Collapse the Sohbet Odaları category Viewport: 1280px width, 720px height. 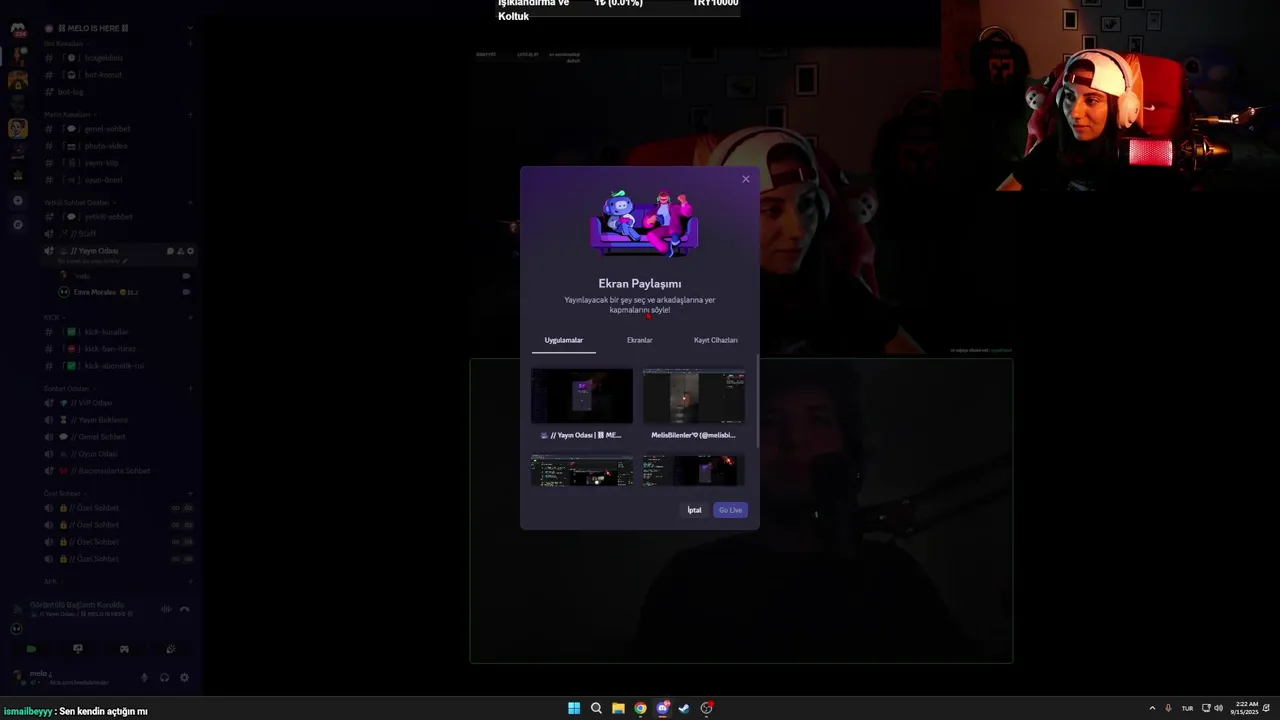click(x=69, y=388)
